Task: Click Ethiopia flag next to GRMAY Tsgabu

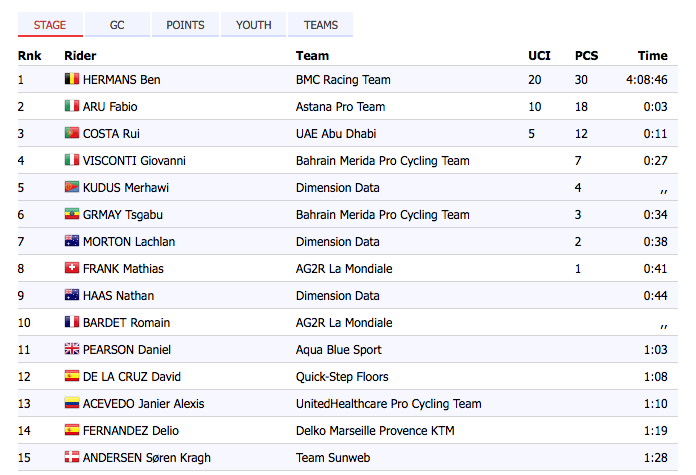Action: 71,214
